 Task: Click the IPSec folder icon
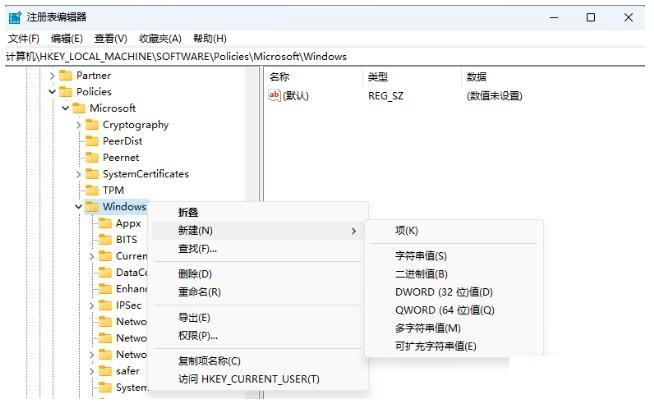(105, 305)
